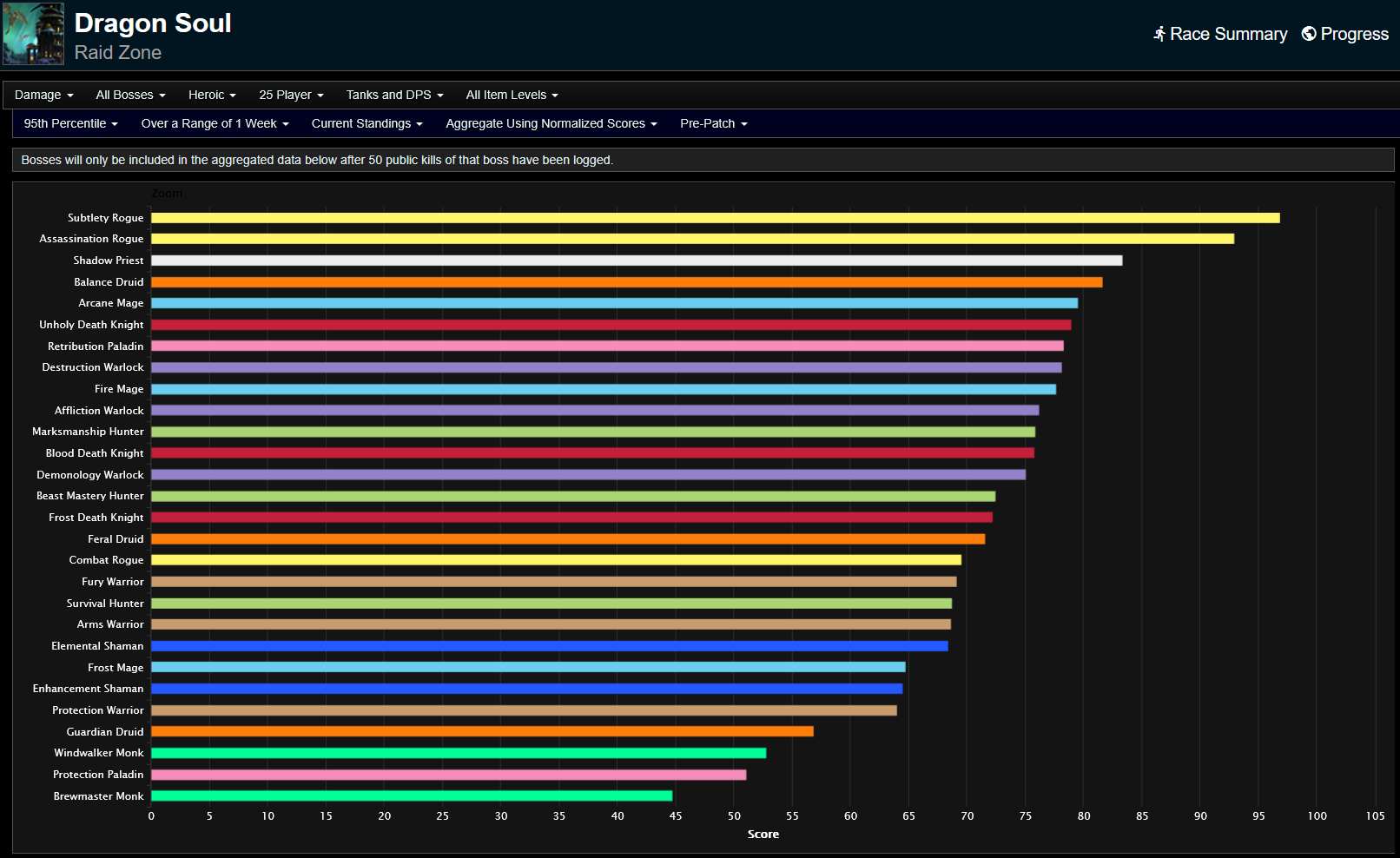The width and height of the screenshot is (1400, 858).
Task: Select the green Brewmaster Monk bar
Action: [x=411, y=795]
